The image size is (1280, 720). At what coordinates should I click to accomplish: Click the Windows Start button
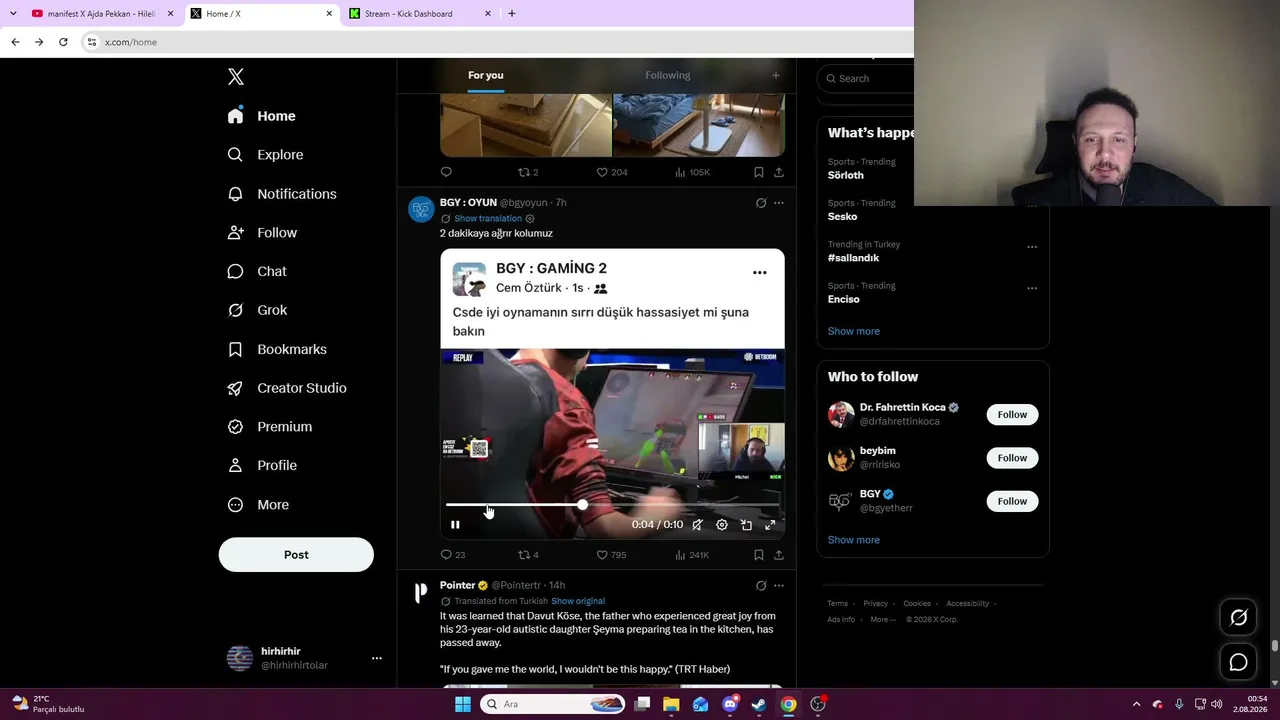(x=462, y=704)
